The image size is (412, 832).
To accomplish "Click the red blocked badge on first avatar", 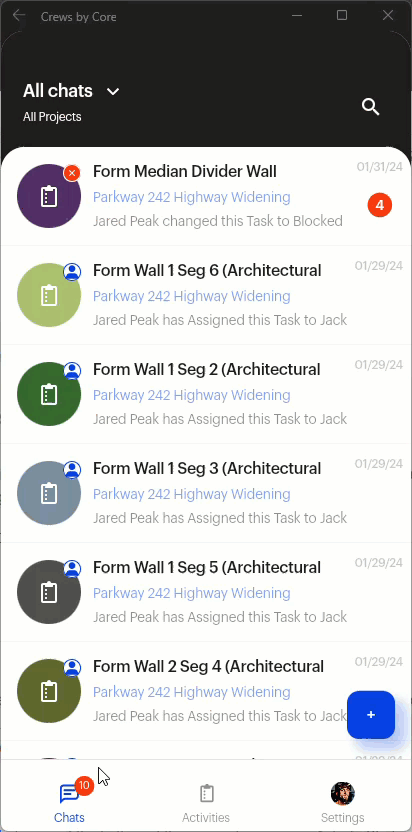I will 72,172.
